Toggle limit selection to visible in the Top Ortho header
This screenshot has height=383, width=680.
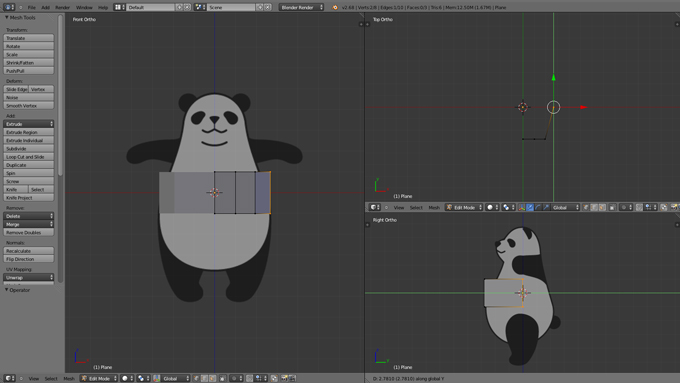point(613,207)
